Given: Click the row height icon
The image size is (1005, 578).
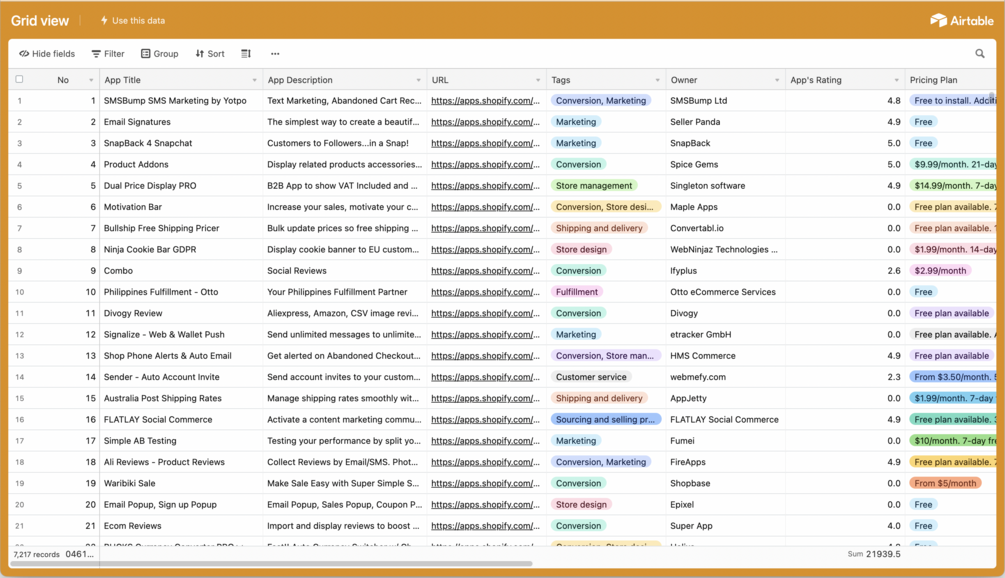Looking at the screenshot, I should [x=246, y=54].
